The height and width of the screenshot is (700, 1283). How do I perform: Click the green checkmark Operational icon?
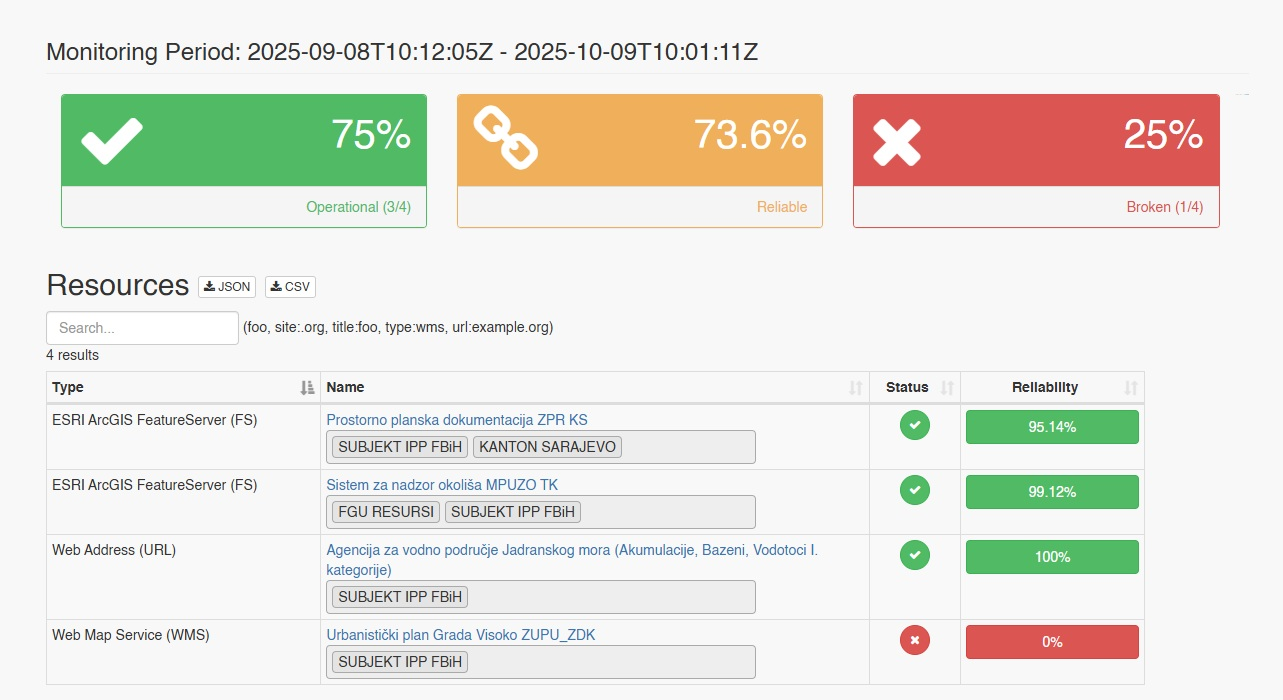(112, 141)
